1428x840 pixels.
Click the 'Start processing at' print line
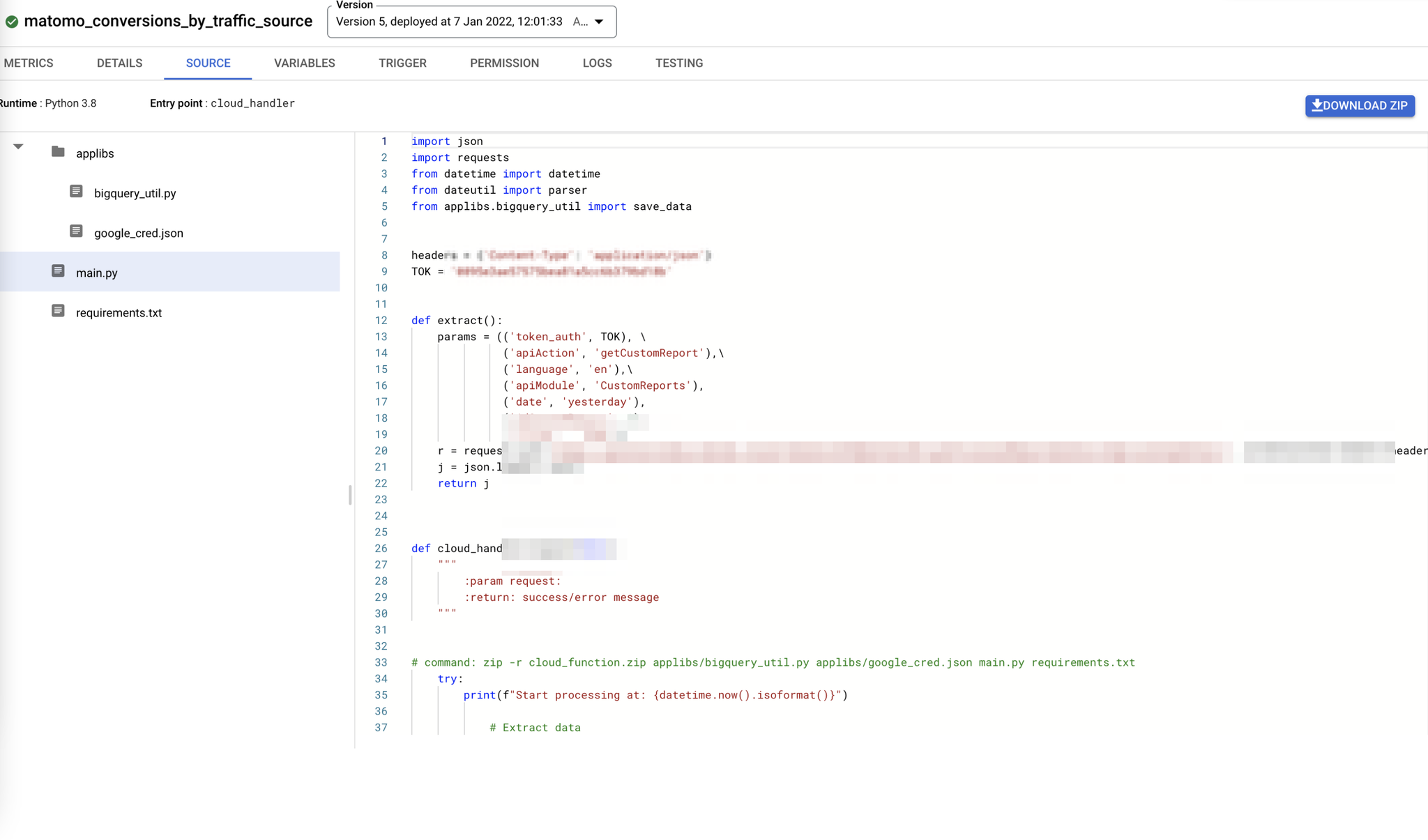coord(655,694)
